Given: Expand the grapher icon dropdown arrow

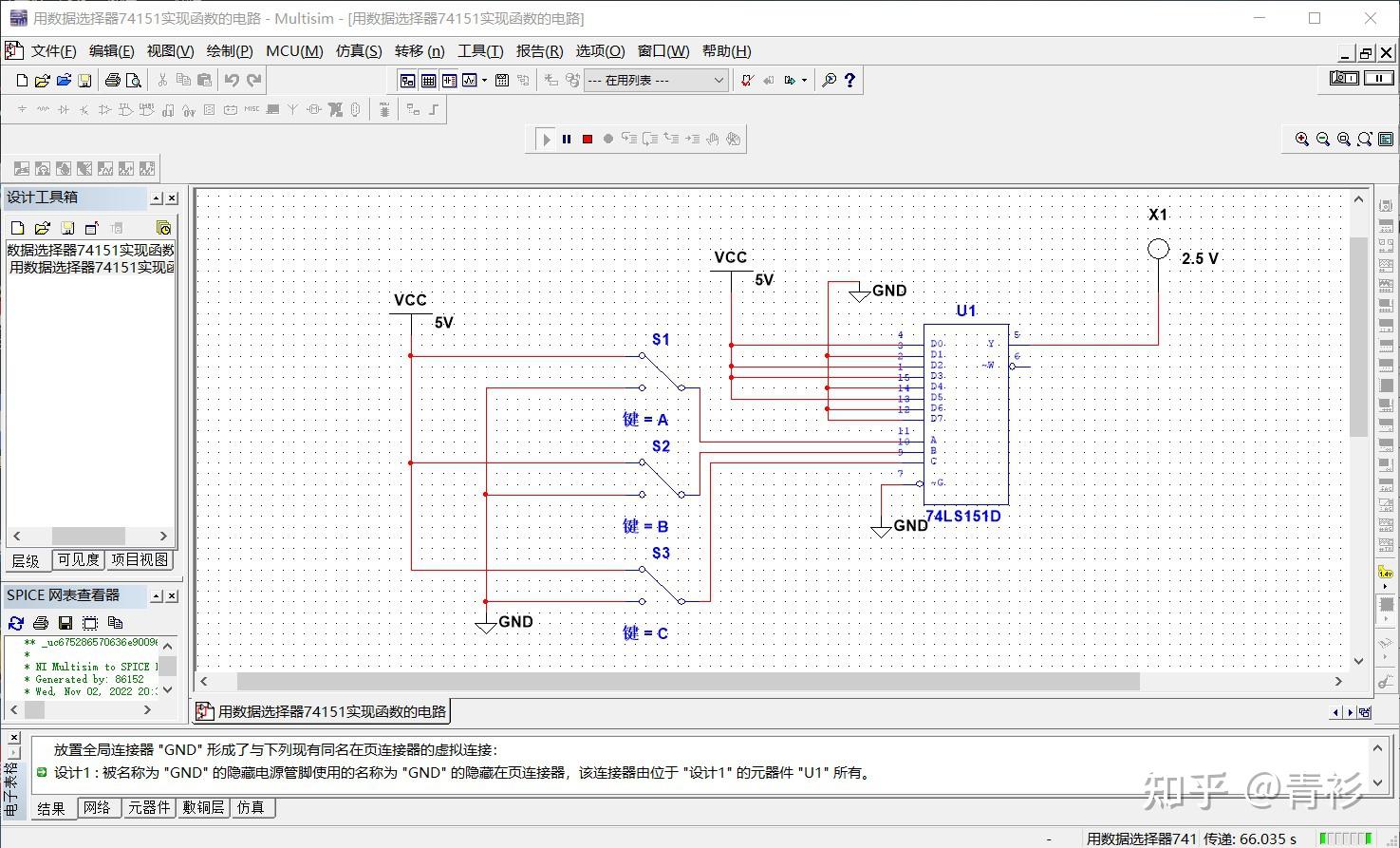Looking at the screenshot, I should (484, 81).
